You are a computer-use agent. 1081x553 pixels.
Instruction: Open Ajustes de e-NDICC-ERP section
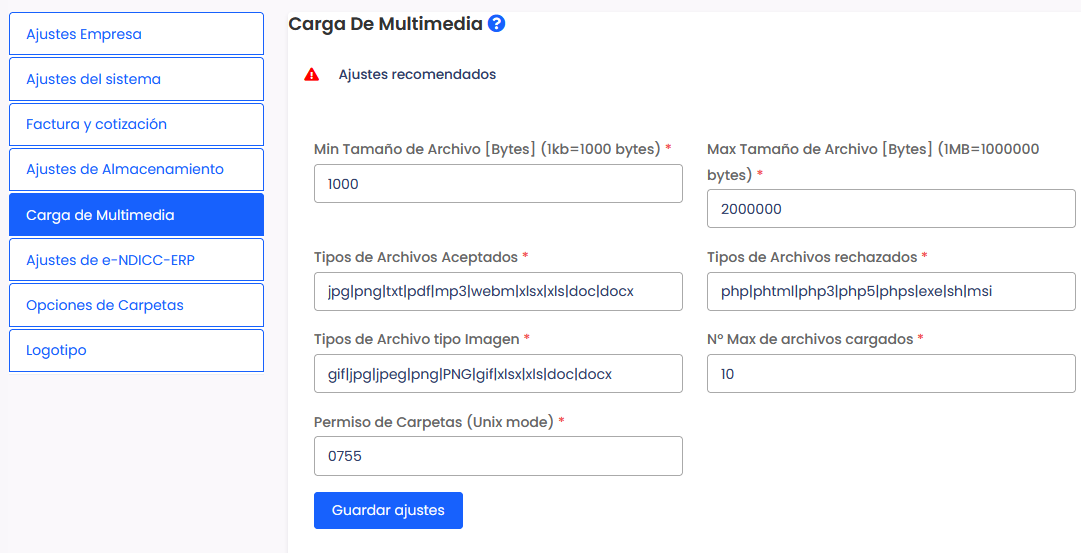point(136,260)
